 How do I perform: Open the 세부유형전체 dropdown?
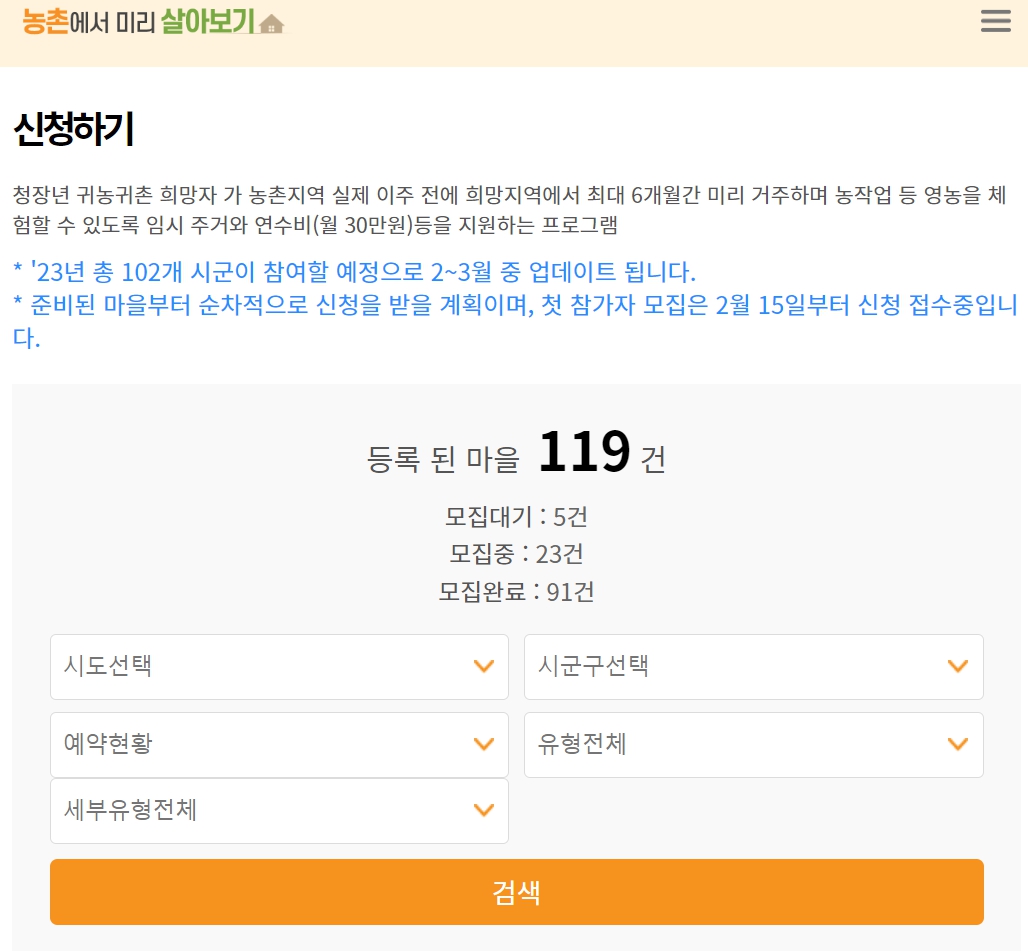pos(279,810)
